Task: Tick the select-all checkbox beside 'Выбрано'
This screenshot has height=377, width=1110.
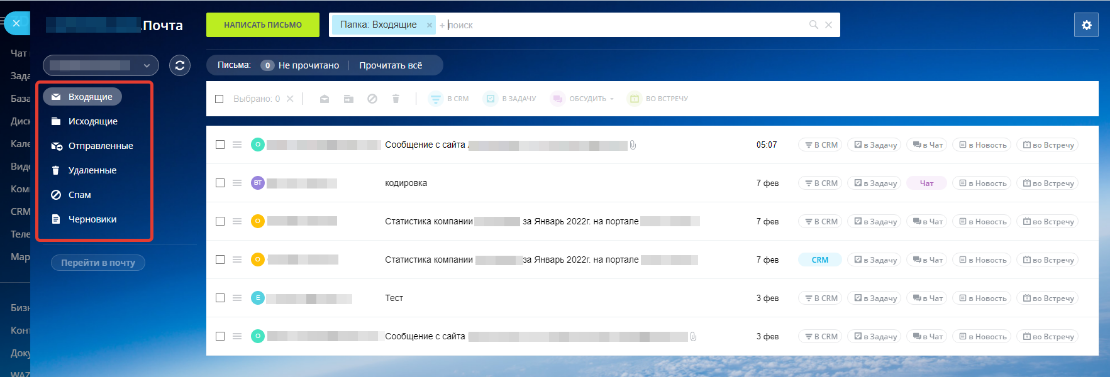Action: point(219,99)
